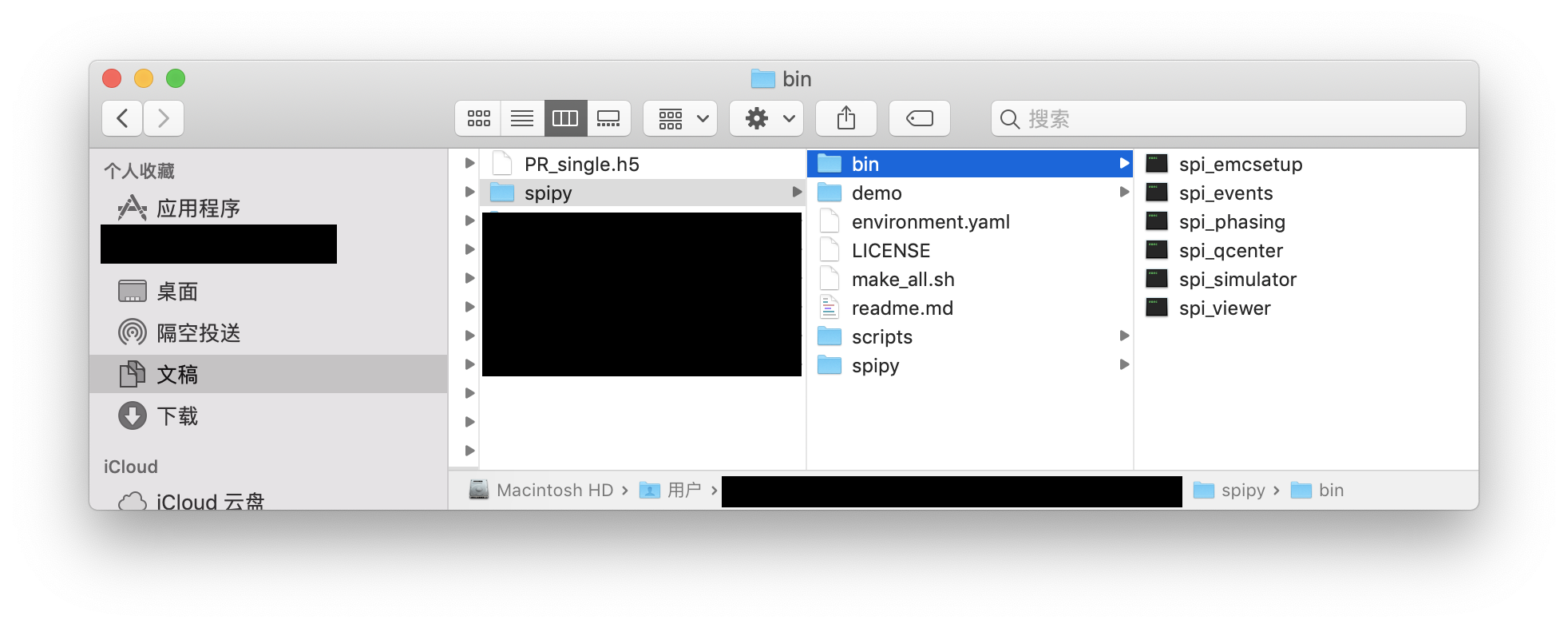
Task: Click the readme.md document icon
Action: (830, 308)
